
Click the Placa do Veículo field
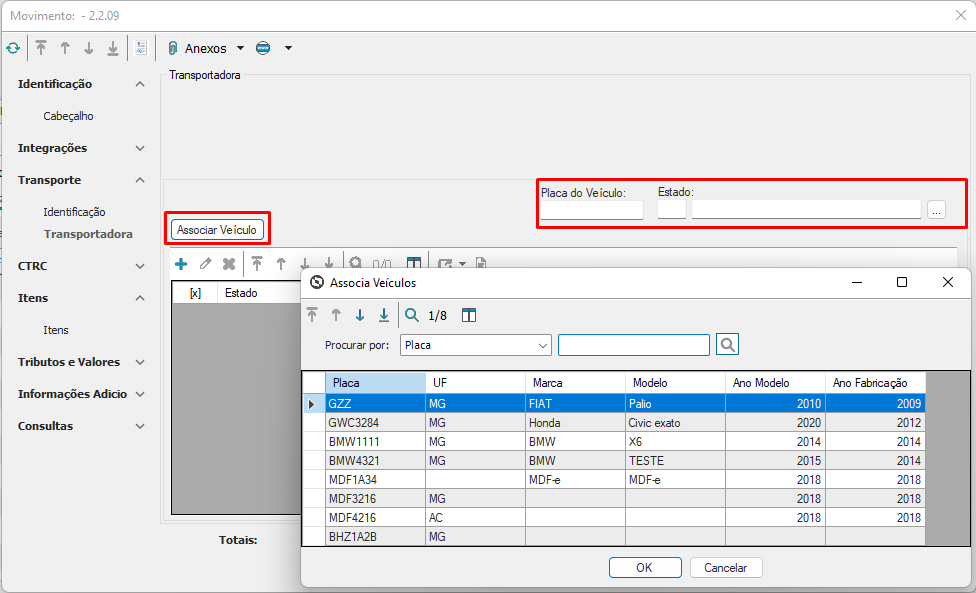(x=591, y=210)
